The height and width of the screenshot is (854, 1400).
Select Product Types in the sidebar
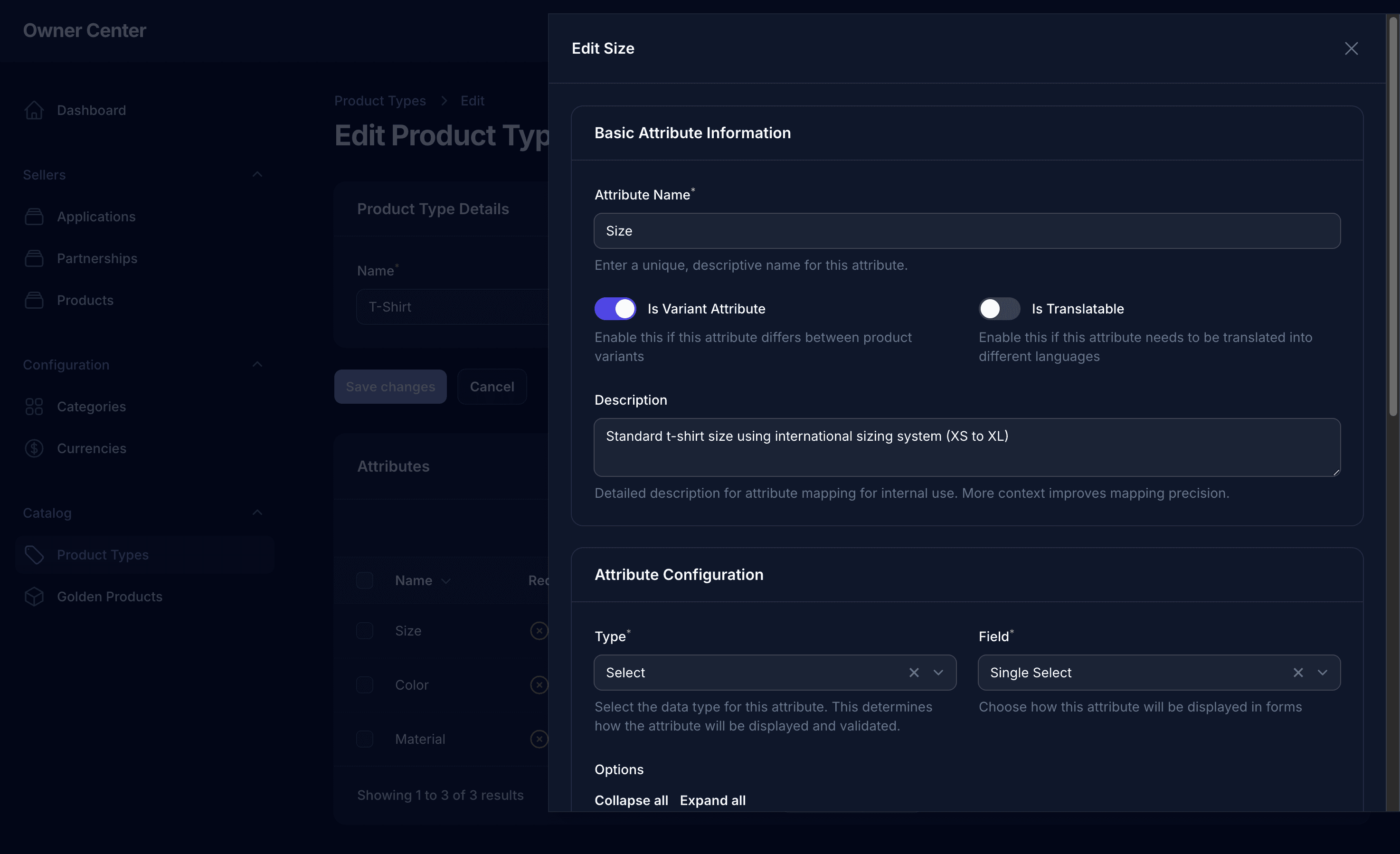coord(145,555)
